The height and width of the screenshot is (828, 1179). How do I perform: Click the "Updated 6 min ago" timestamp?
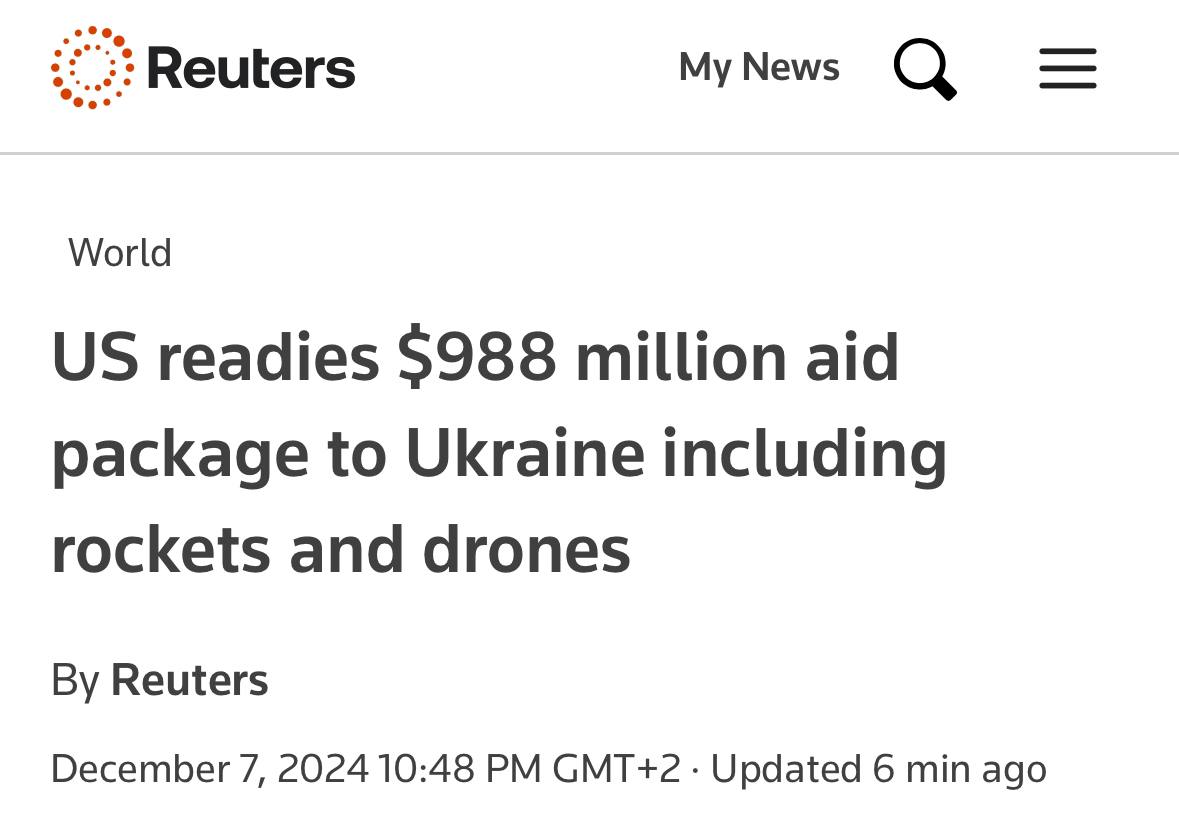(878, 769)
